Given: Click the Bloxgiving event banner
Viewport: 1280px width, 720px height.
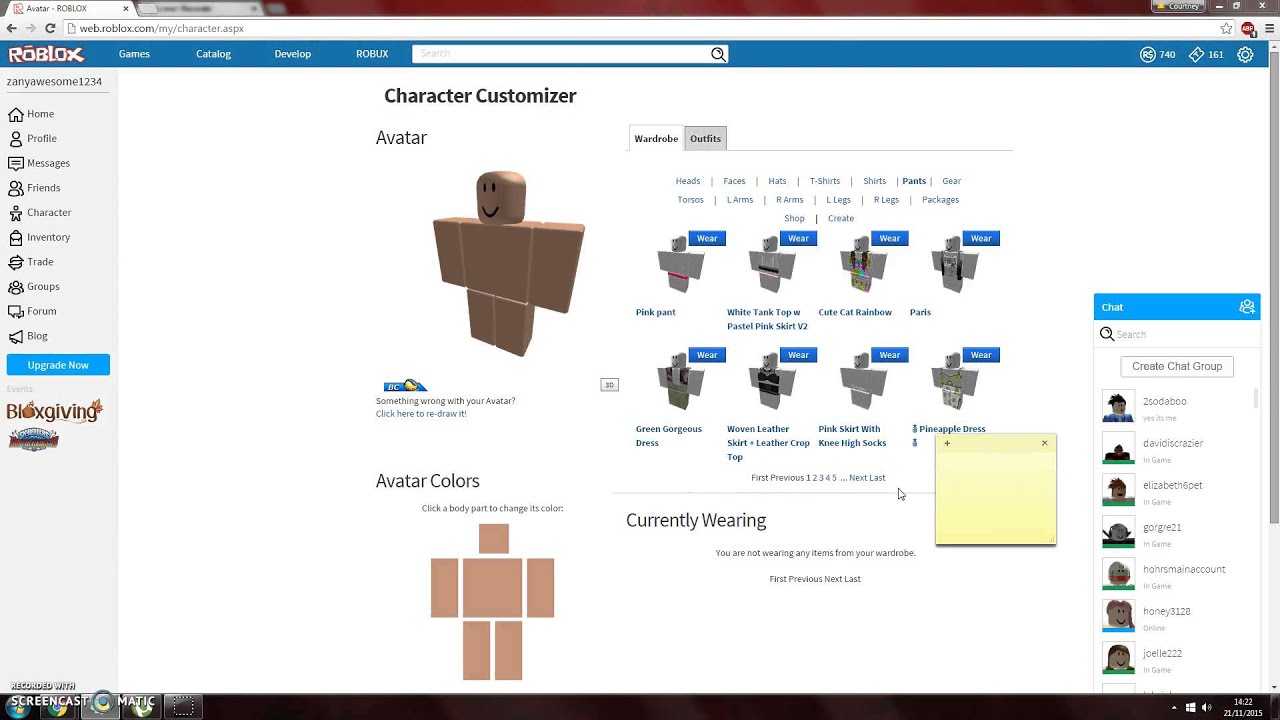Looking at the screenshot, I should coord(55,411).
